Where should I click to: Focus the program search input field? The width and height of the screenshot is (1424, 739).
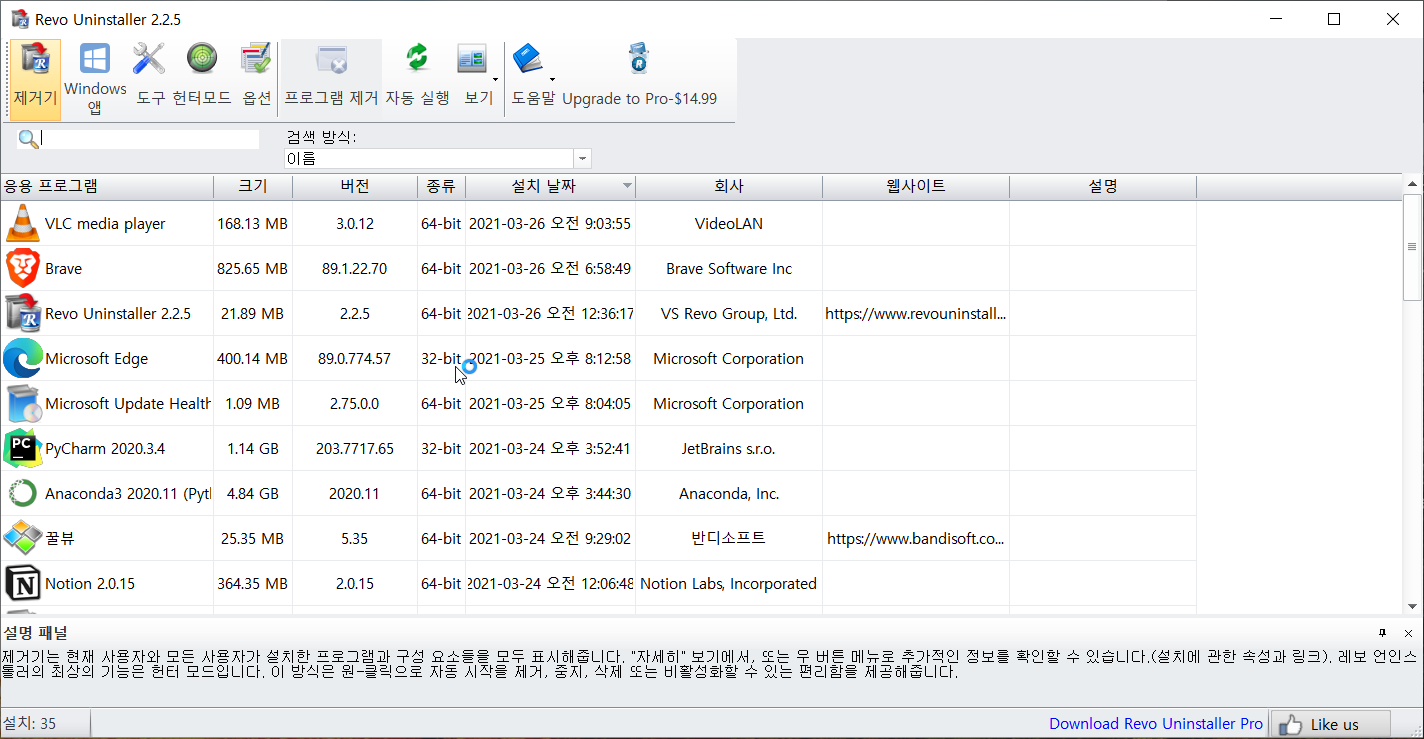click(150, 139)
